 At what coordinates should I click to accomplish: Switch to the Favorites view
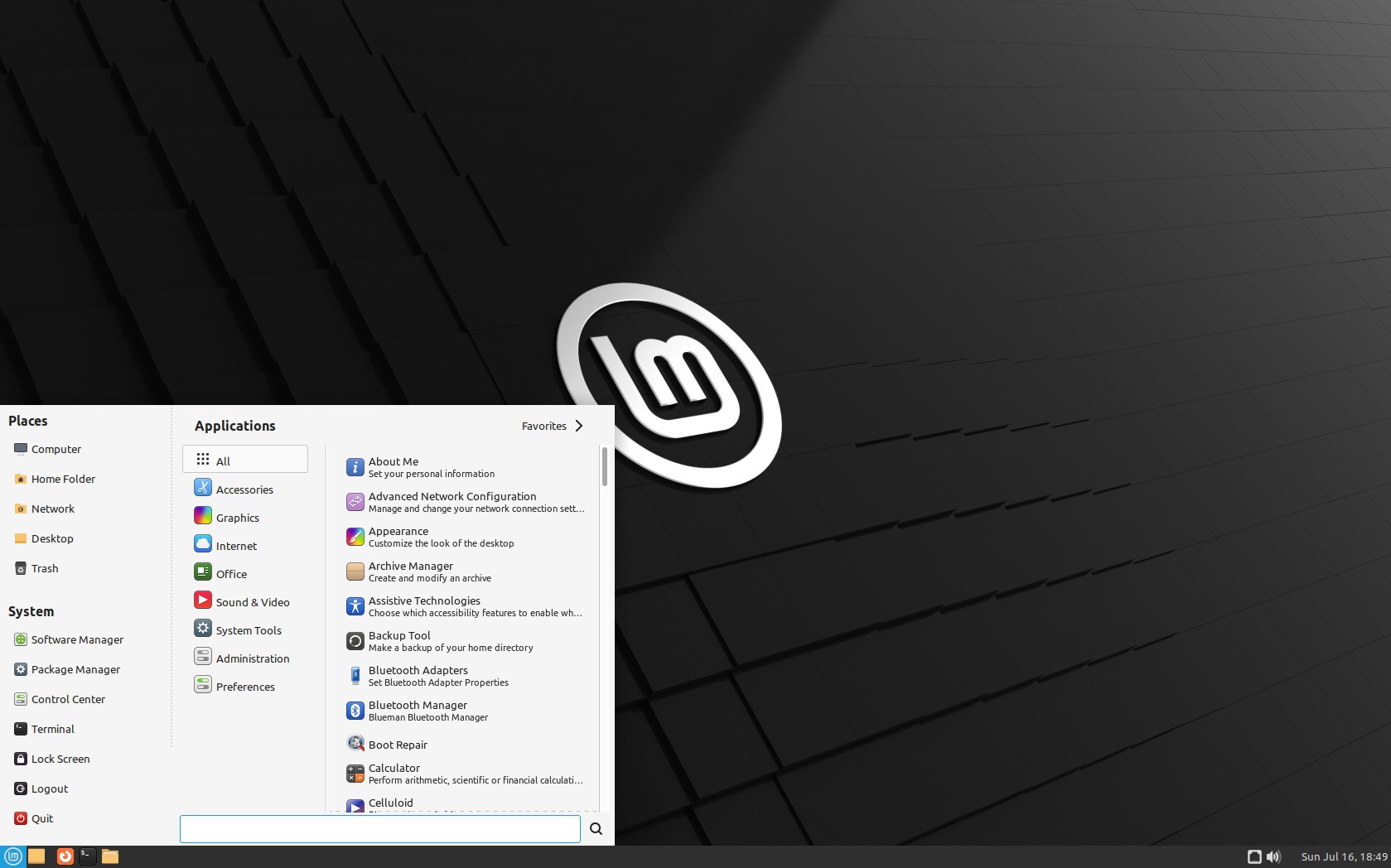pos(553,426)
